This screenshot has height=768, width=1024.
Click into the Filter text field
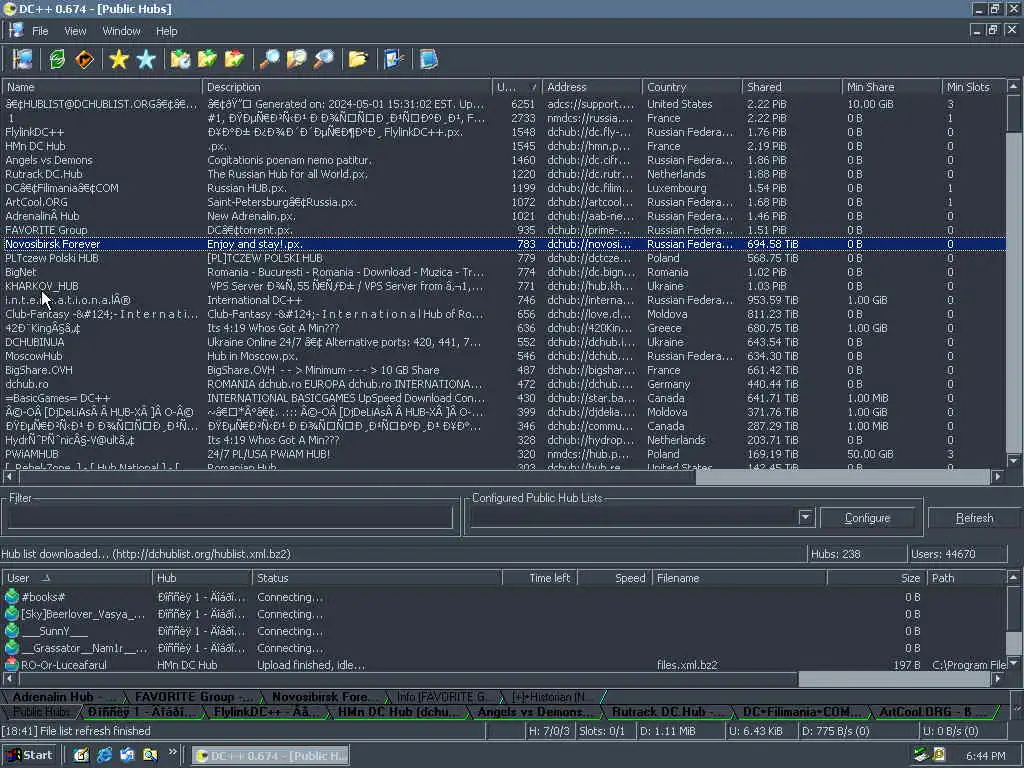(x=230, y=517)
